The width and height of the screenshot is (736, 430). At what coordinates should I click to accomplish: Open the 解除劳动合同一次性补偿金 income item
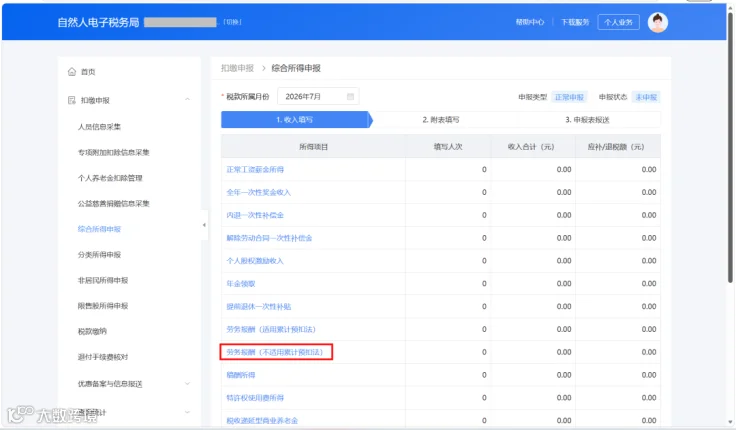tap(269, 238)
